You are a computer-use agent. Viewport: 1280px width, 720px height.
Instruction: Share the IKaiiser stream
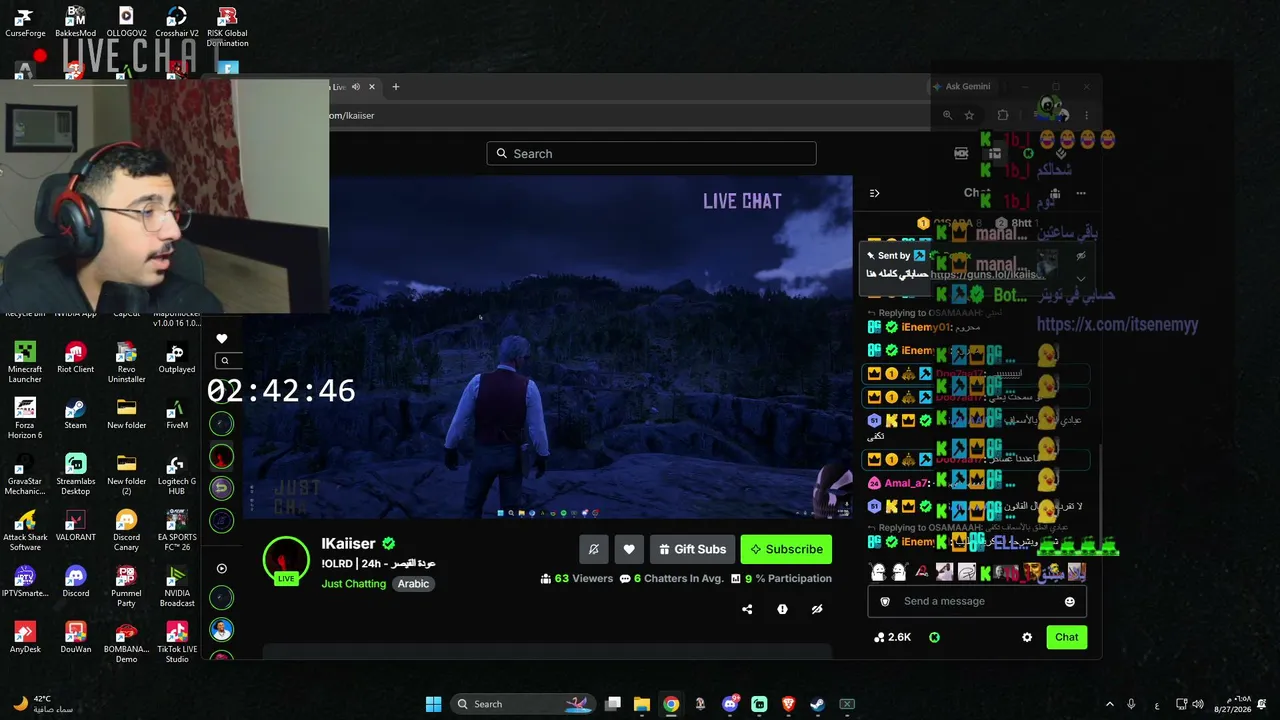click(x=747, y=609)
